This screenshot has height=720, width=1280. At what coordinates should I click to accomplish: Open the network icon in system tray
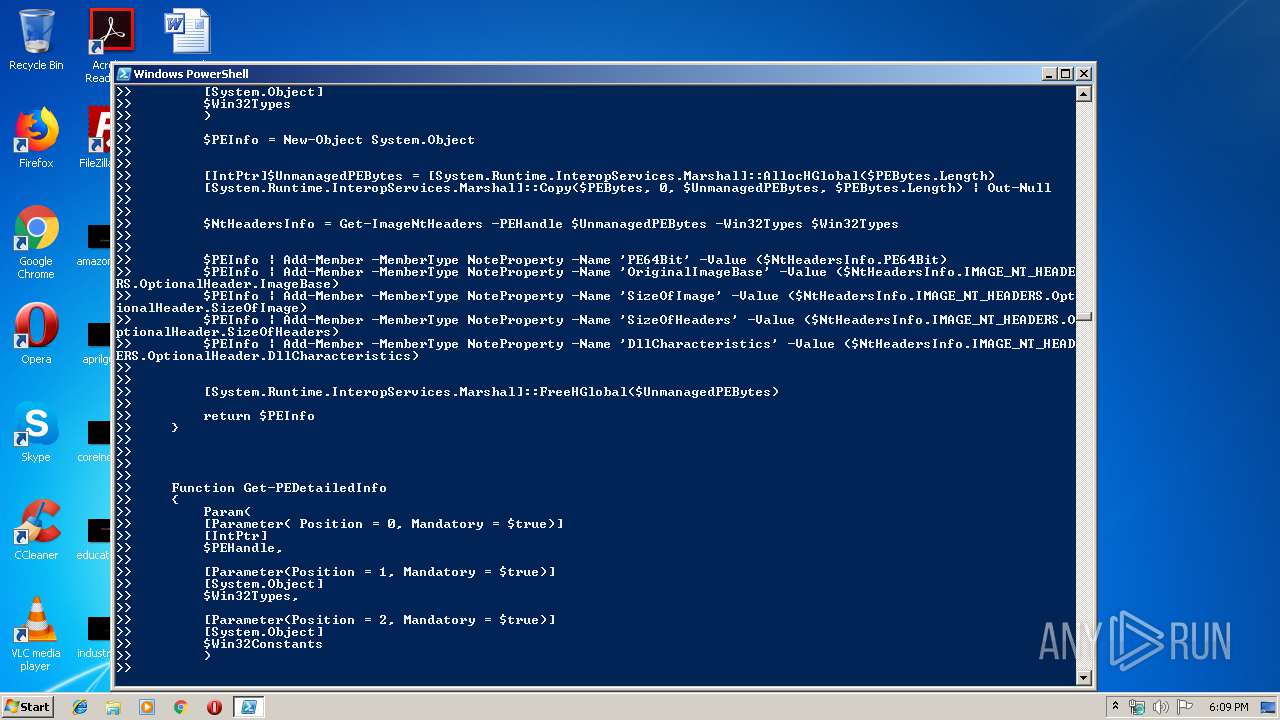(1137, 707)
